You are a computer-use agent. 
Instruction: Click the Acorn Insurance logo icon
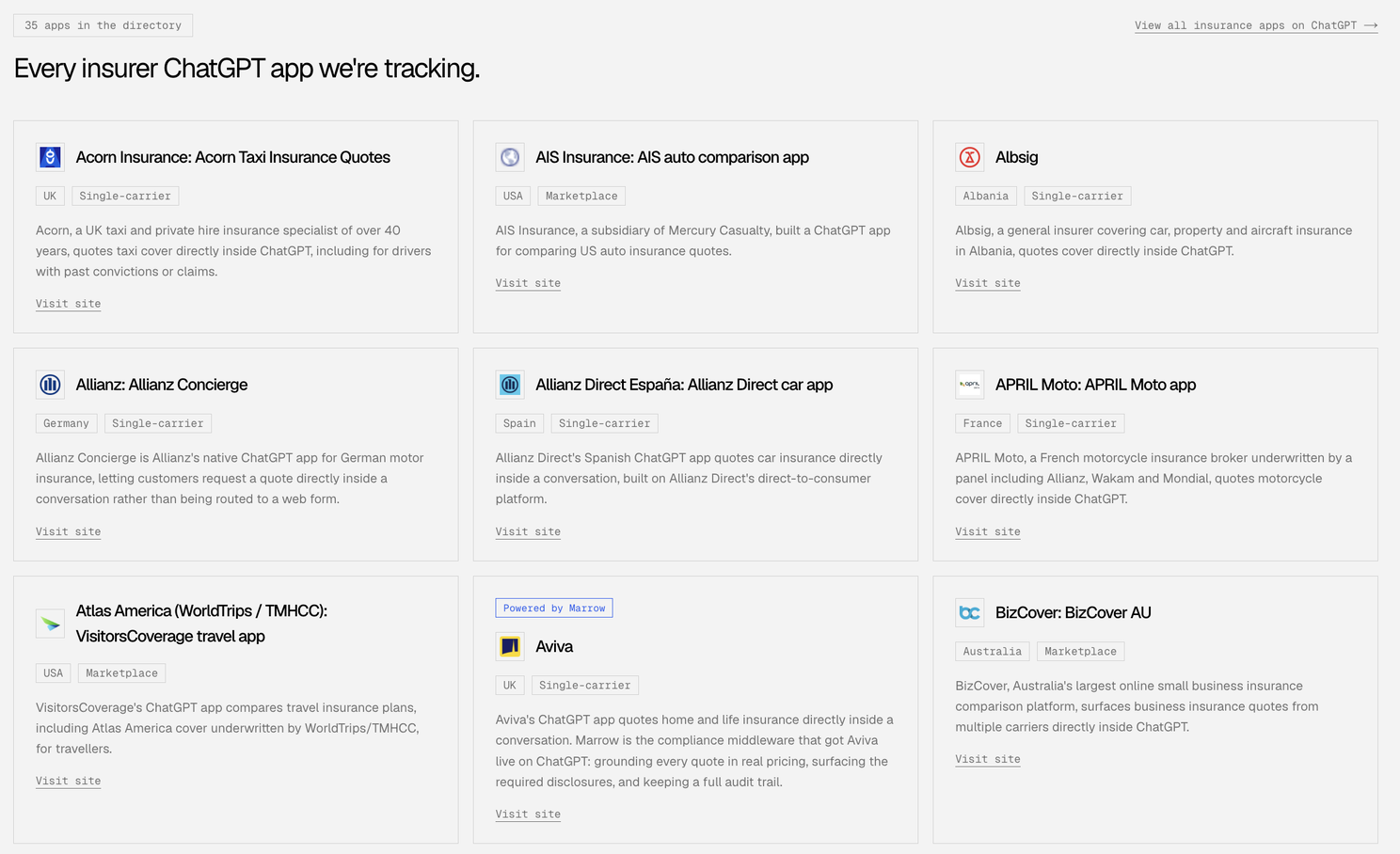50,157
